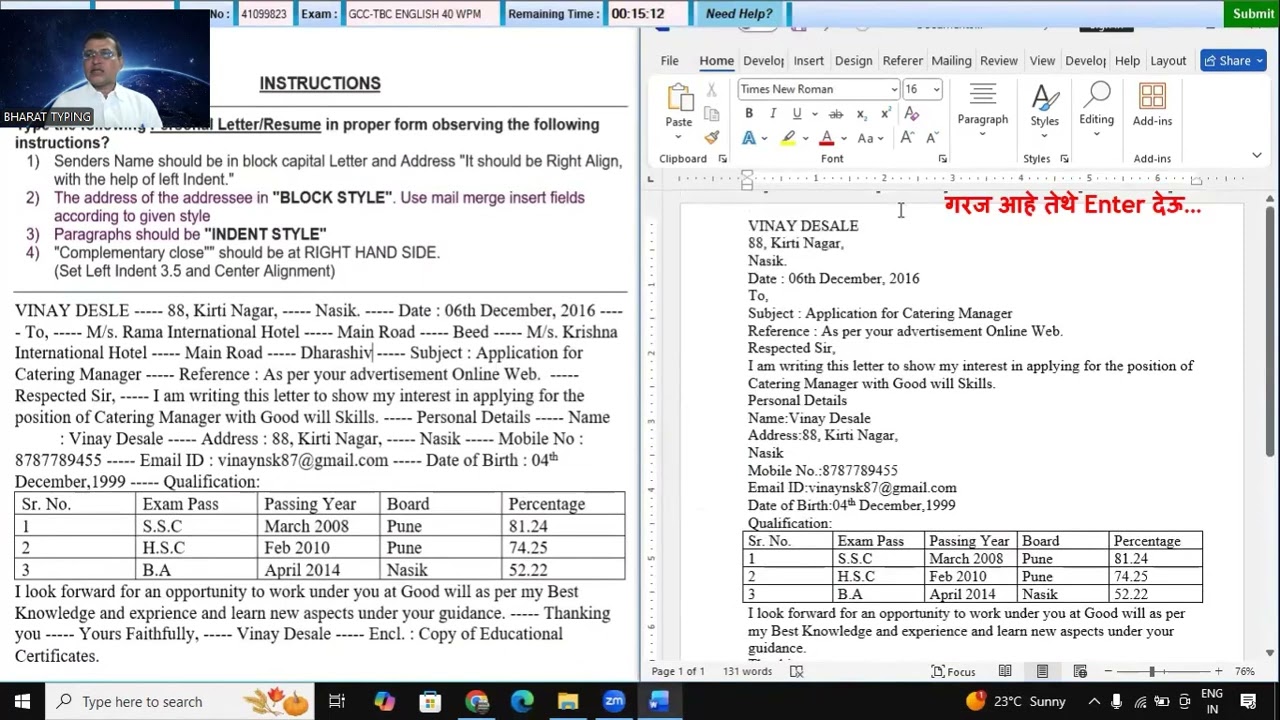Image resolution: width=1280 pixels, height=720 pixels.
Task: Check proofing errors icon in status bar
Action: (796, 671)
